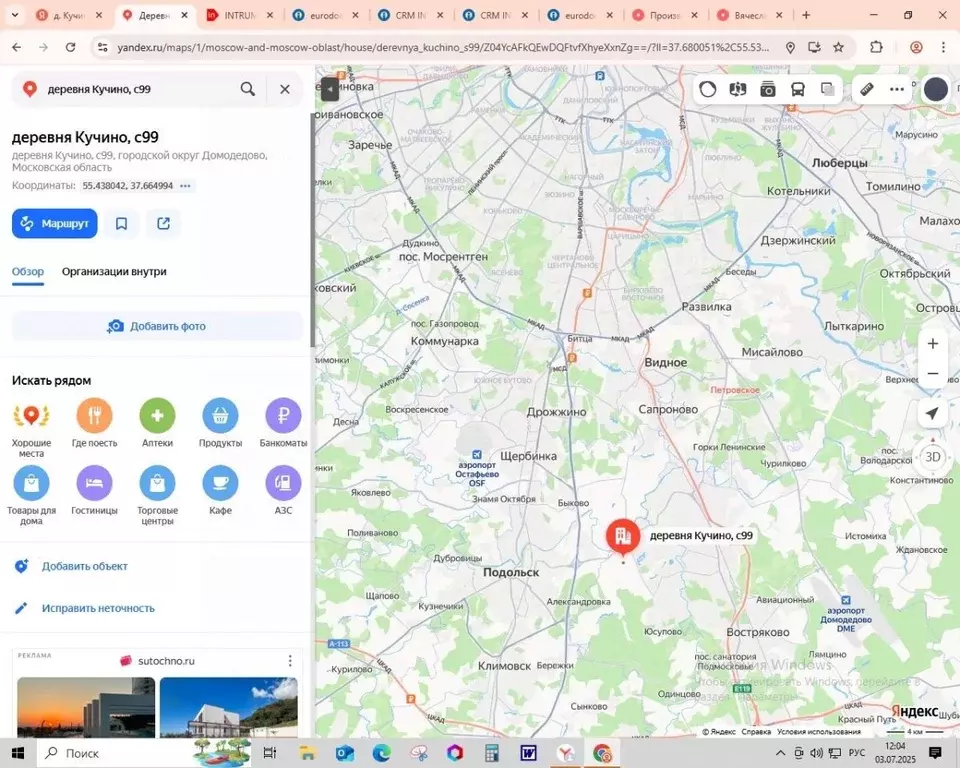
Task: Go back in browser history
Action: pyautogui.click(x=17, y=47)
